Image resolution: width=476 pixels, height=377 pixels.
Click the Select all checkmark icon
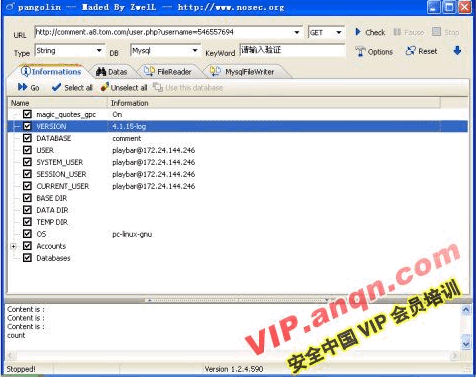tap(56, 87)
